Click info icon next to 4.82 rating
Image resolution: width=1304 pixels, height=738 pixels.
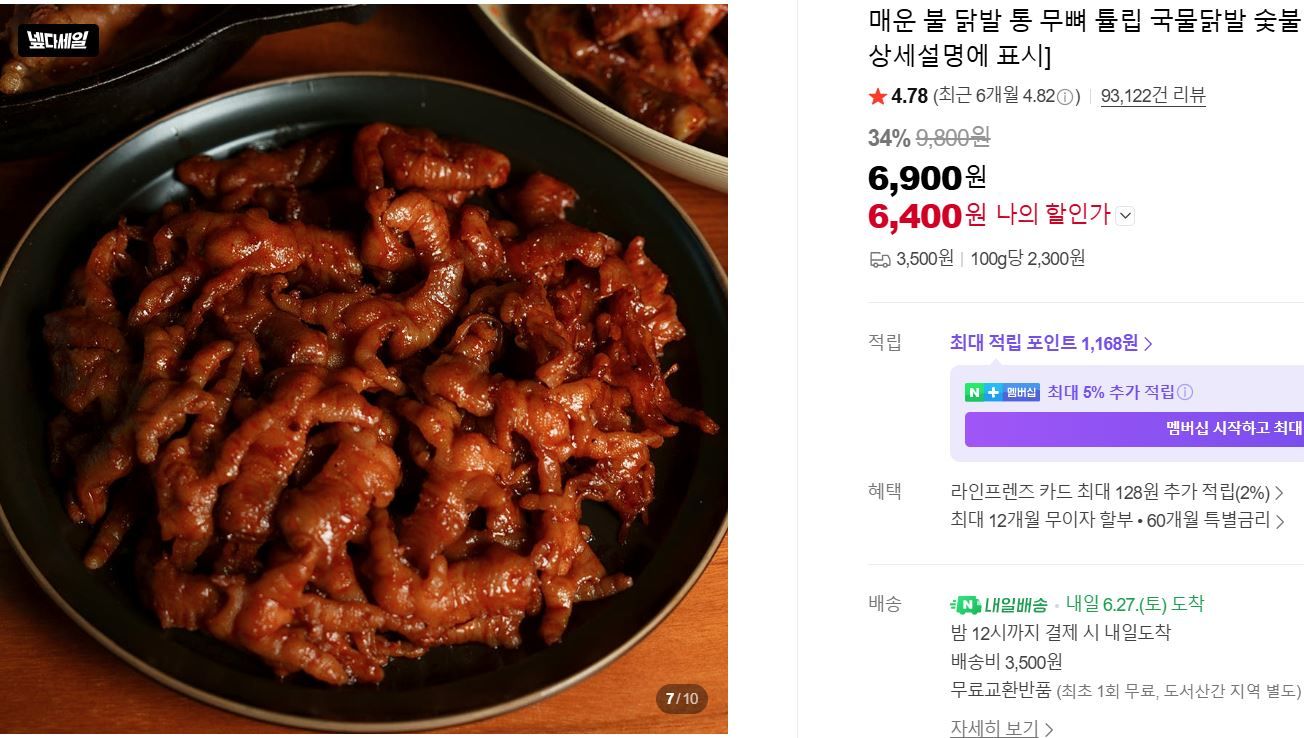(x=1066, y=97)
